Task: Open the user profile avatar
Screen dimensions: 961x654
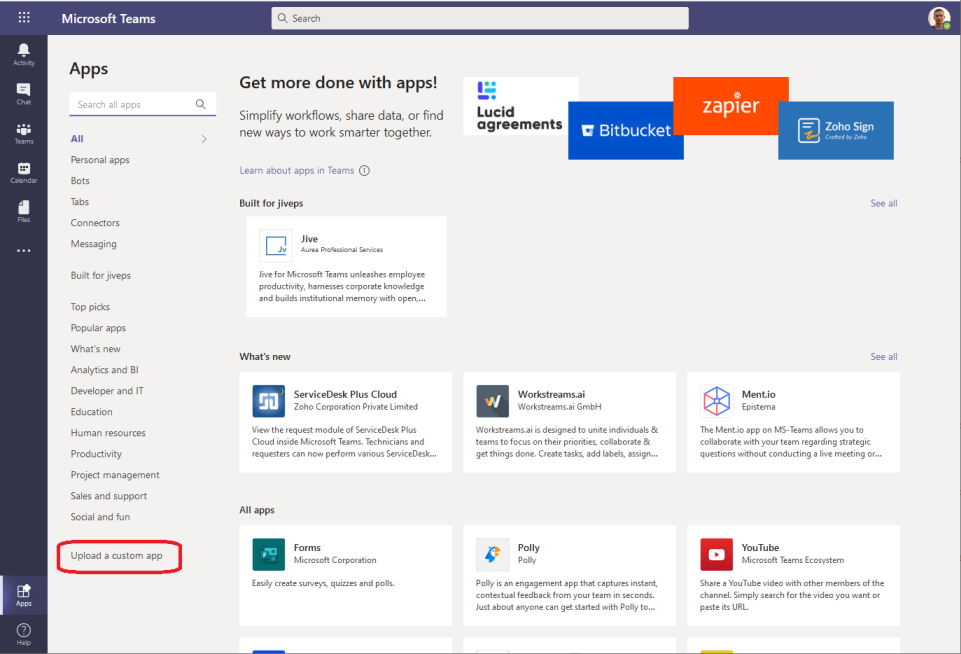Action: (938, 18)
